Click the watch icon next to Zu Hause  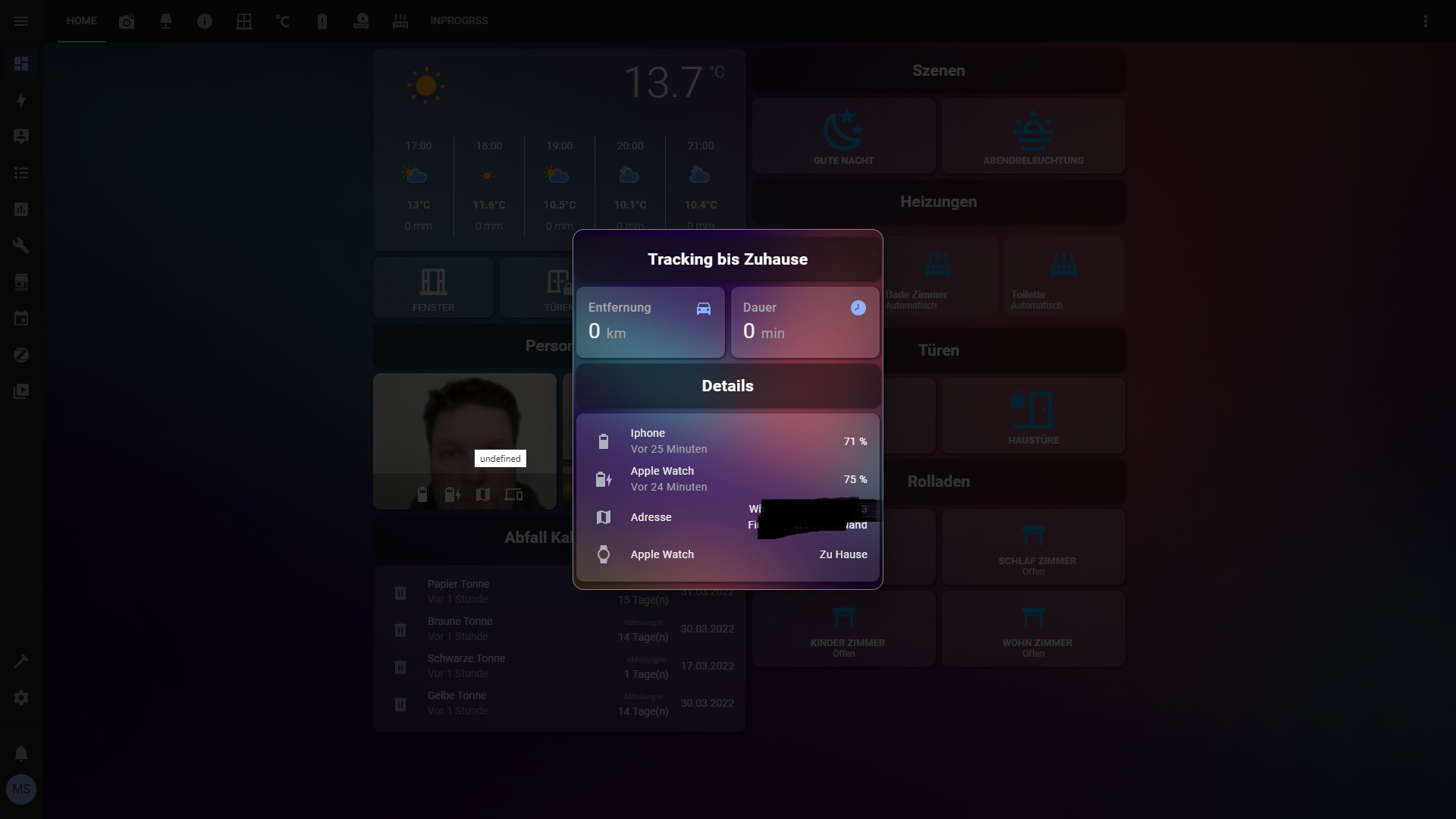[x=604, y=554]
